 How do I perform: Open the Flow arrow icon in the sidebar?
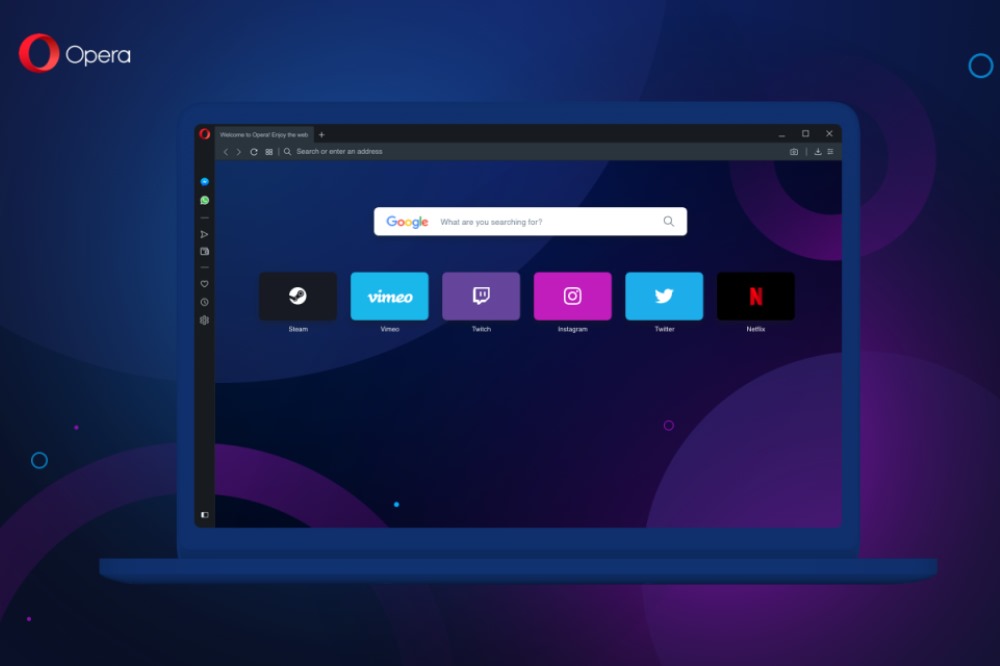tap(205, 234)
